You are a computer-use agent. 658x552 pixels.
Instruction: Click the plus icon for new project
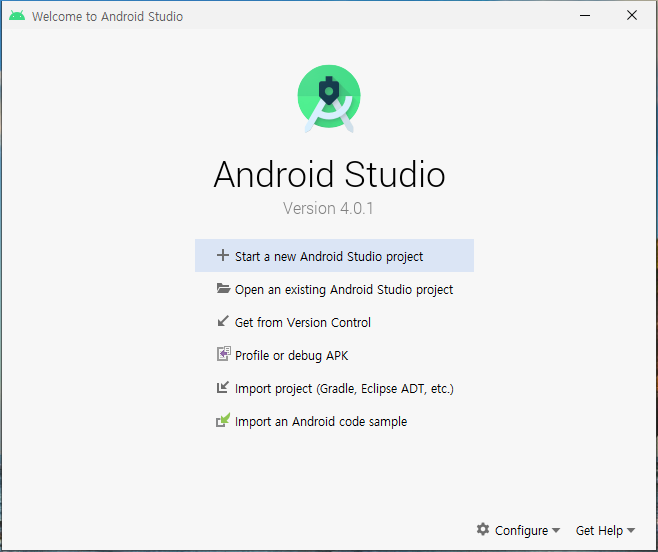coord(223,255)
